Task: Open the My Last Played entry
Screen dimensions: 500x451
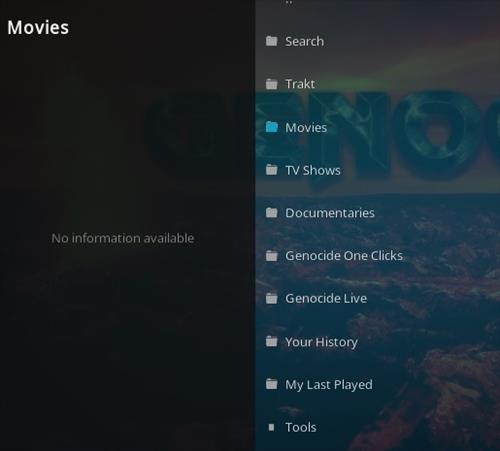Action: point(329,385)
